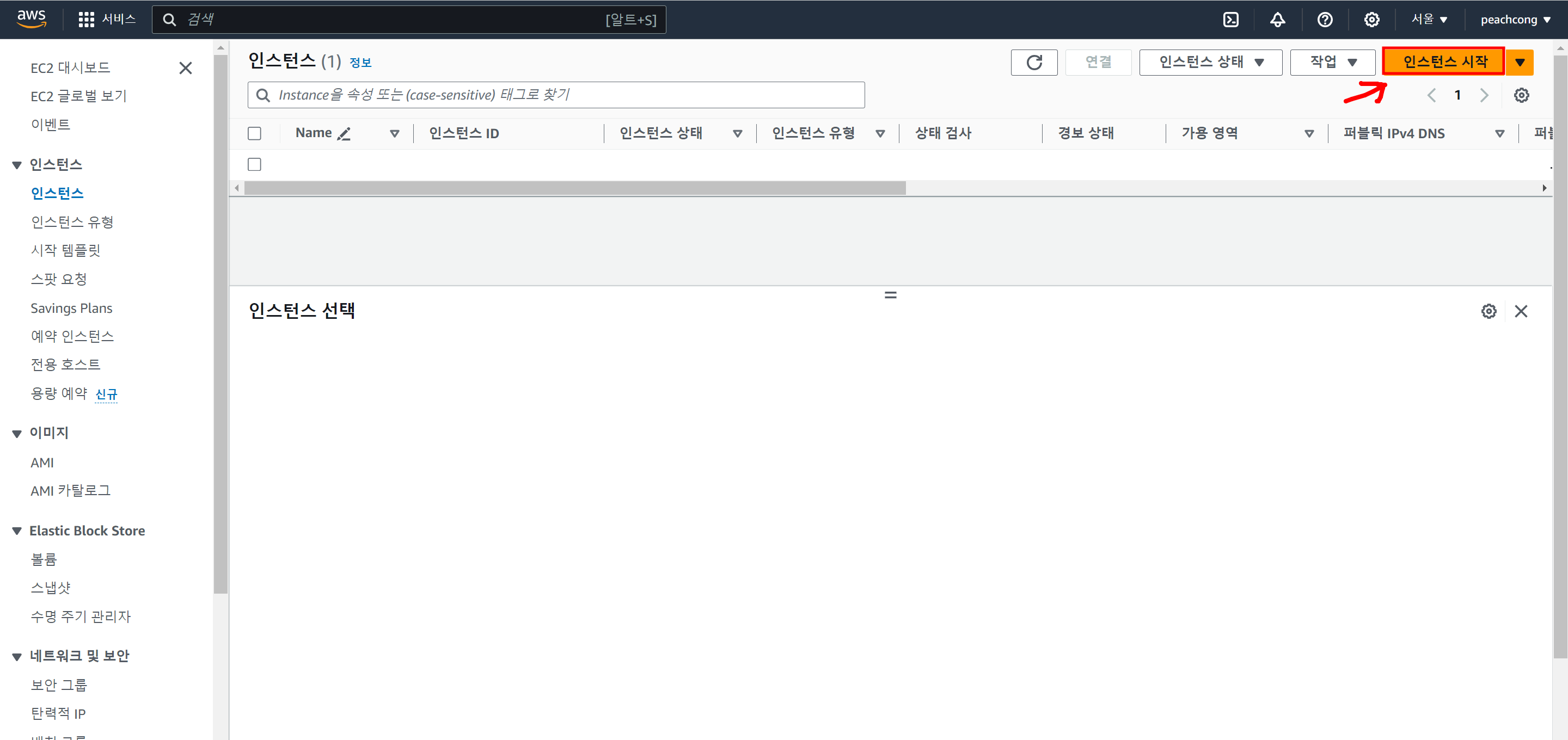Open Seoul region selector
Screen dimensions: 1568x740
point(1429,20)
